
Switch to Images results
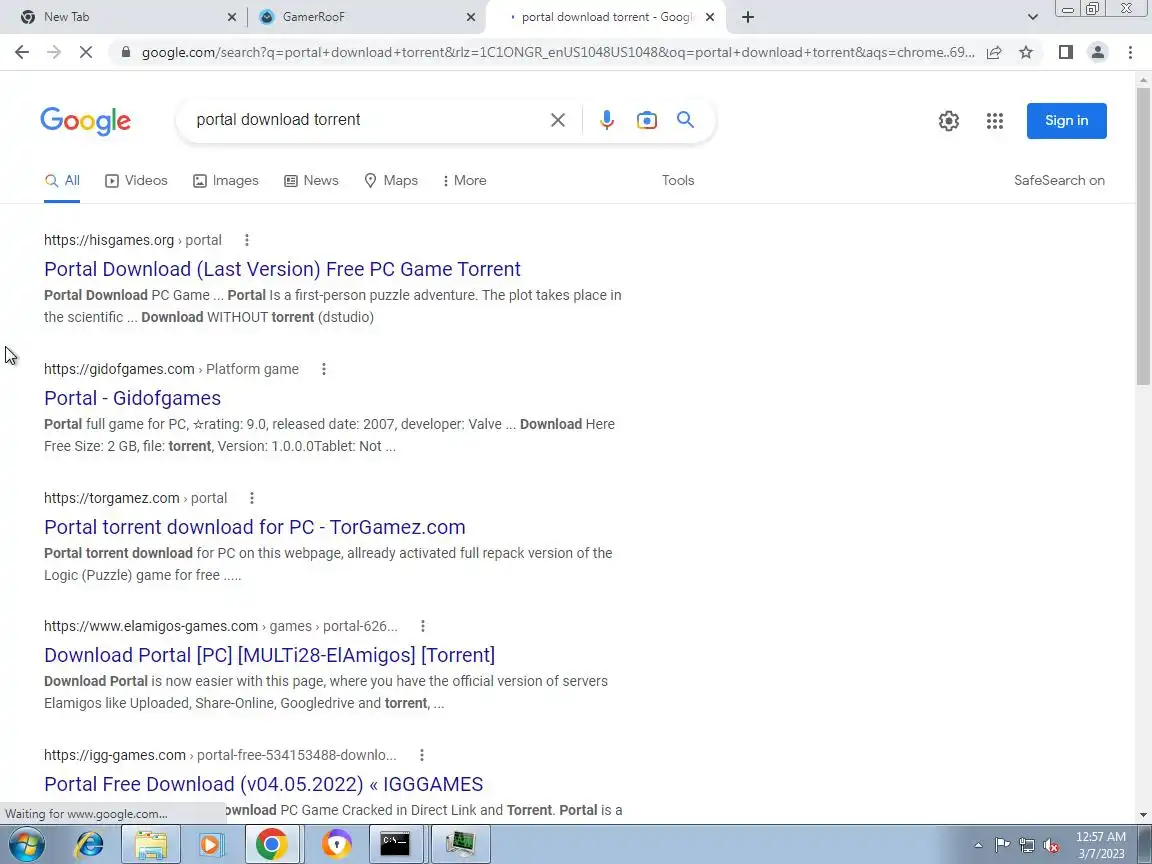[x=226, y=181]
